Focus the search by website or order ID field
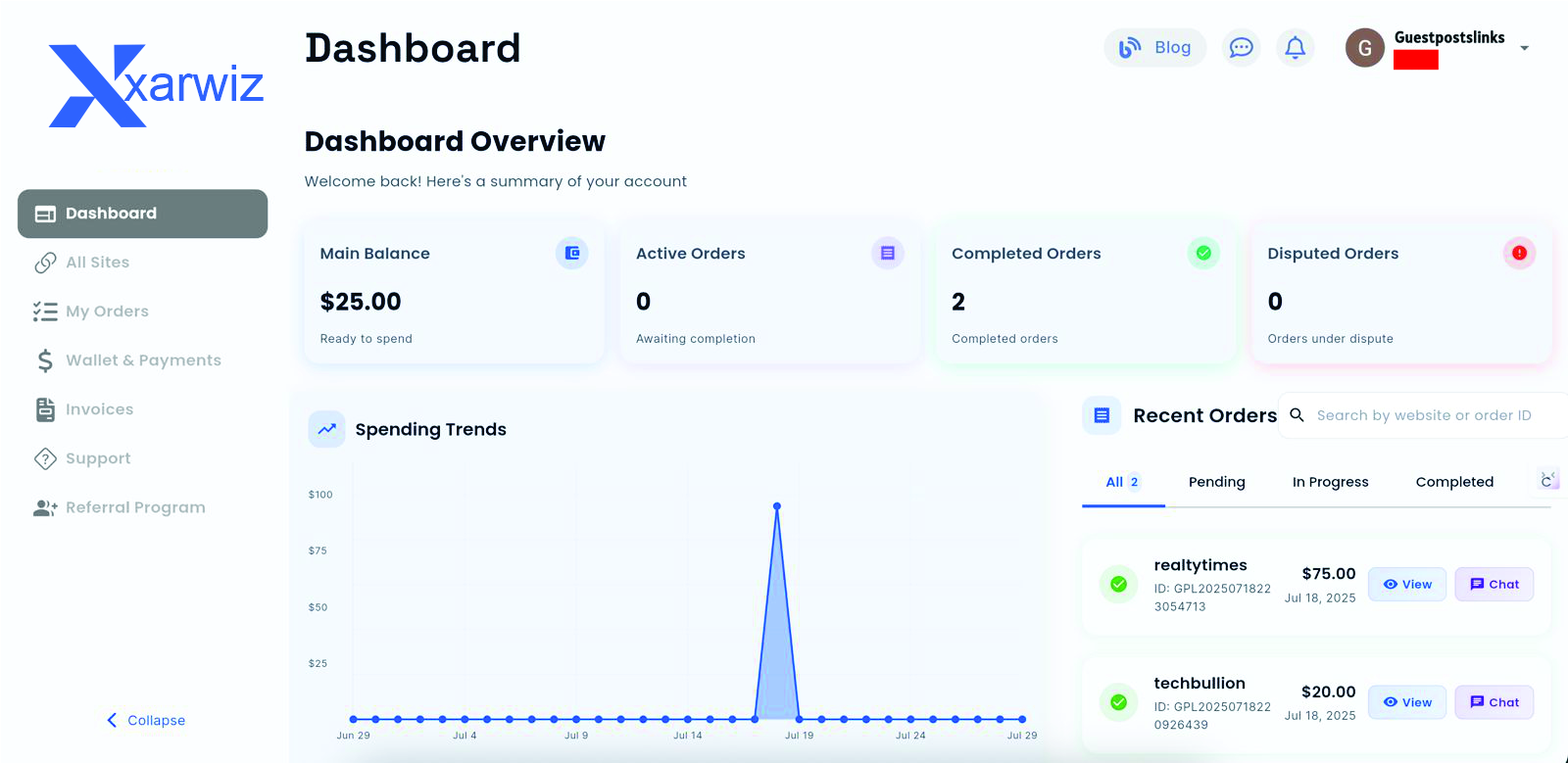The width and height of the screenshot is (1568, 763). [x=1423, y=415]
